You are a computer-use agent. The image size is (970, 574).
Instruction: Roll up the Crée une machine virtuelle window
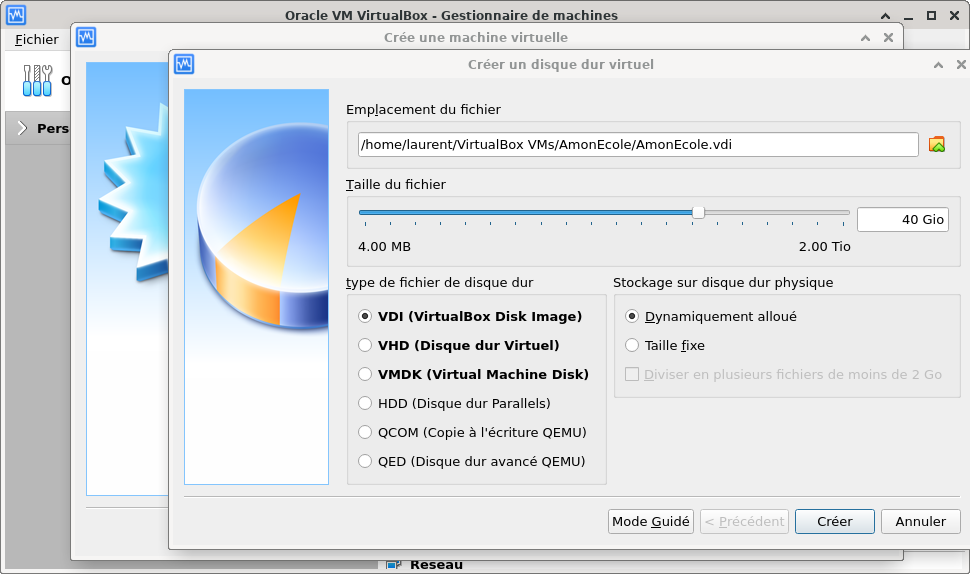click(865, 38)
